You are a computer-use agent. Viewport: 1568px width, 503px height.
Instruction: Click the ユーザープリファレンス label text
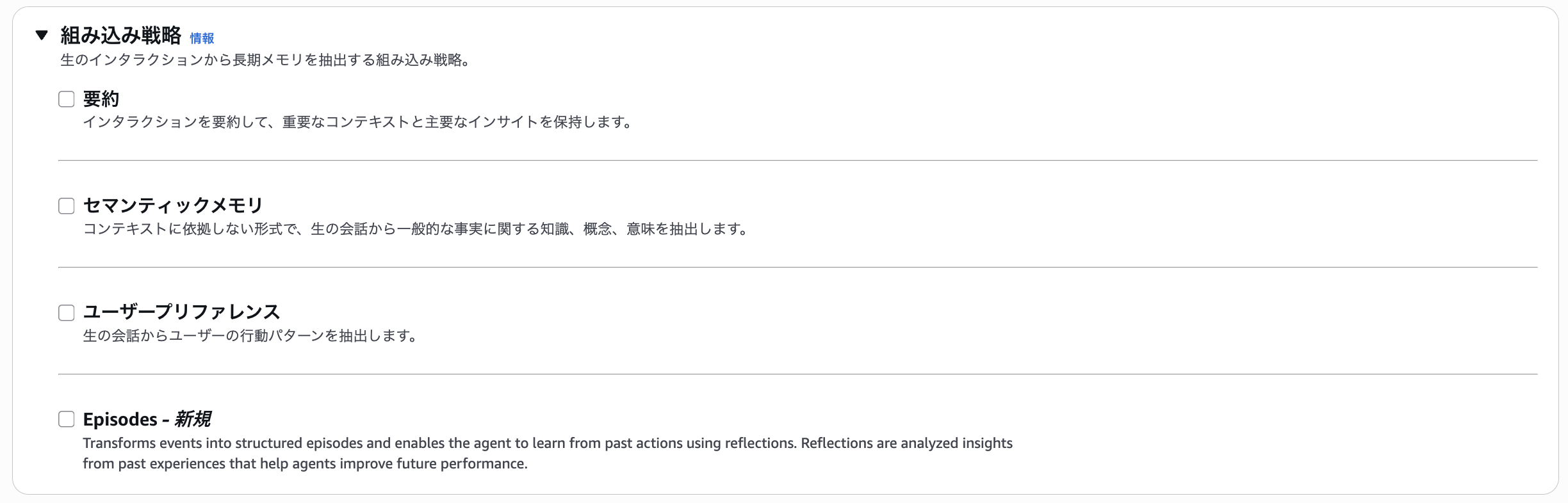tap(181, 312)
